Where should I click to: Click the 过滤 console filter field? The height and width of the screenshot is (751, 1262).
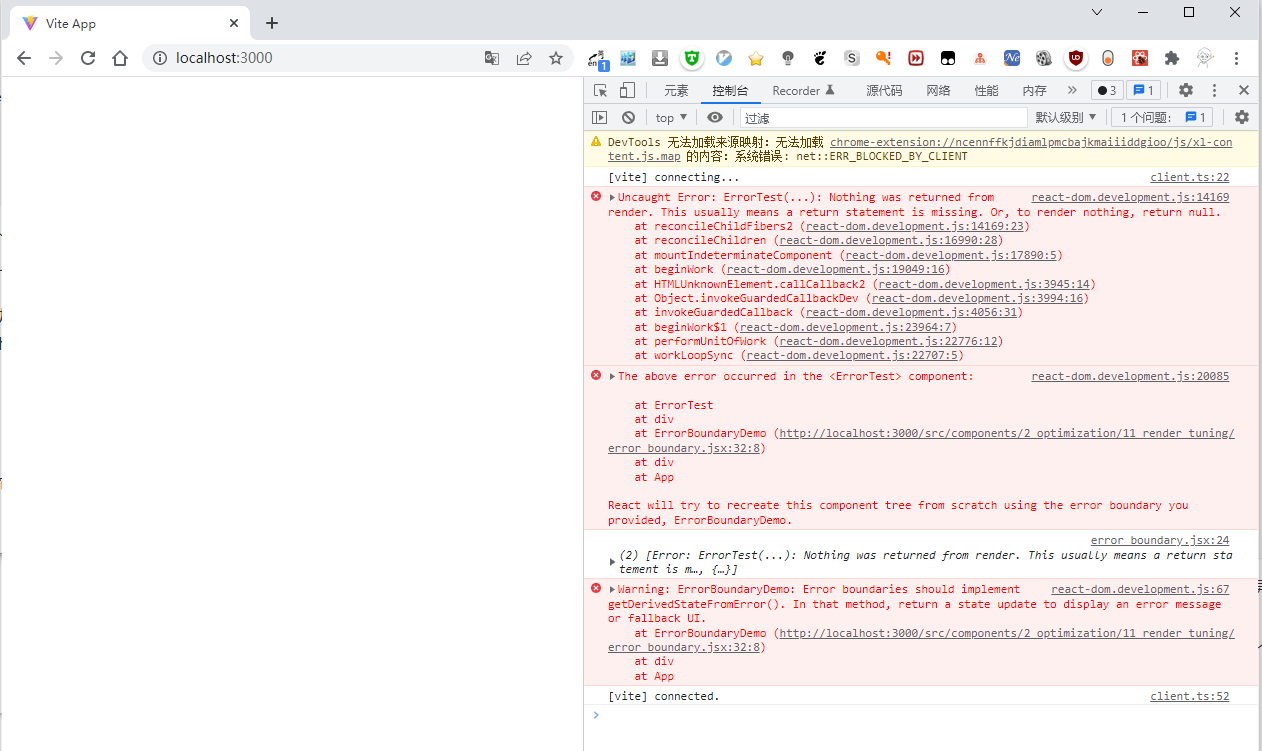pyautogui.click(x=880, y=117)
